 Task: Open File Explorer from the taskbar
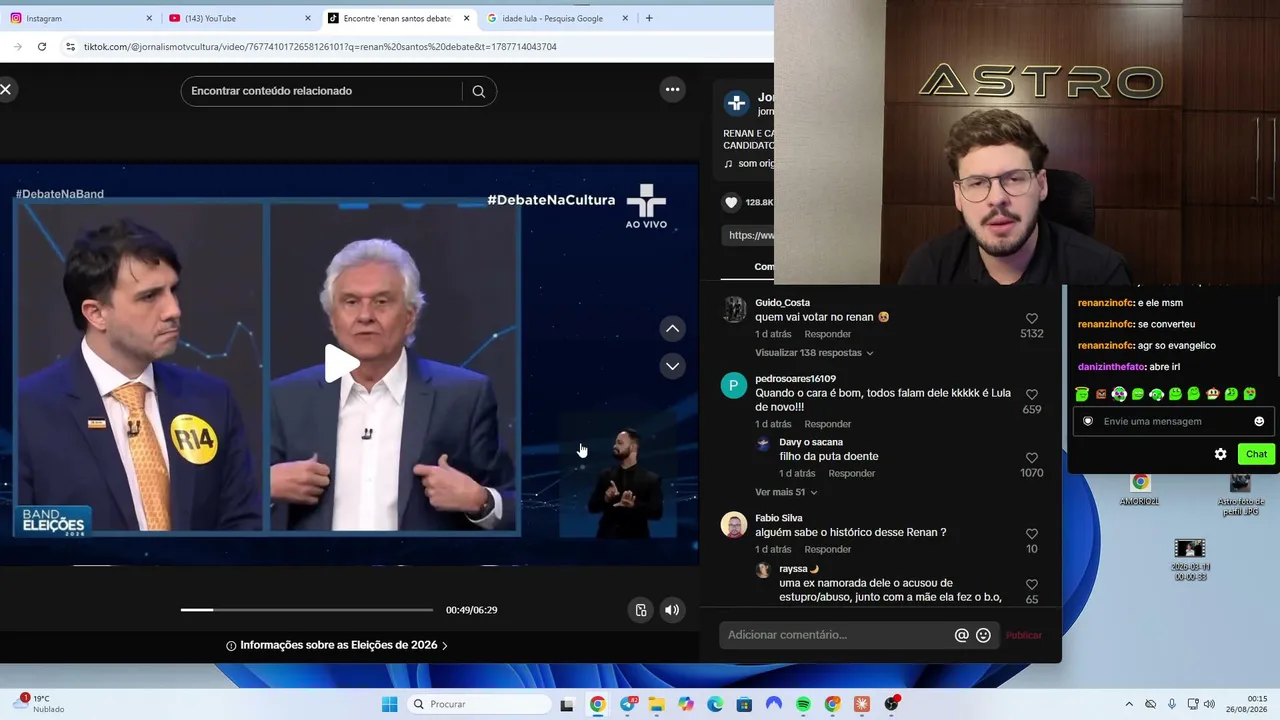(657, 704)
